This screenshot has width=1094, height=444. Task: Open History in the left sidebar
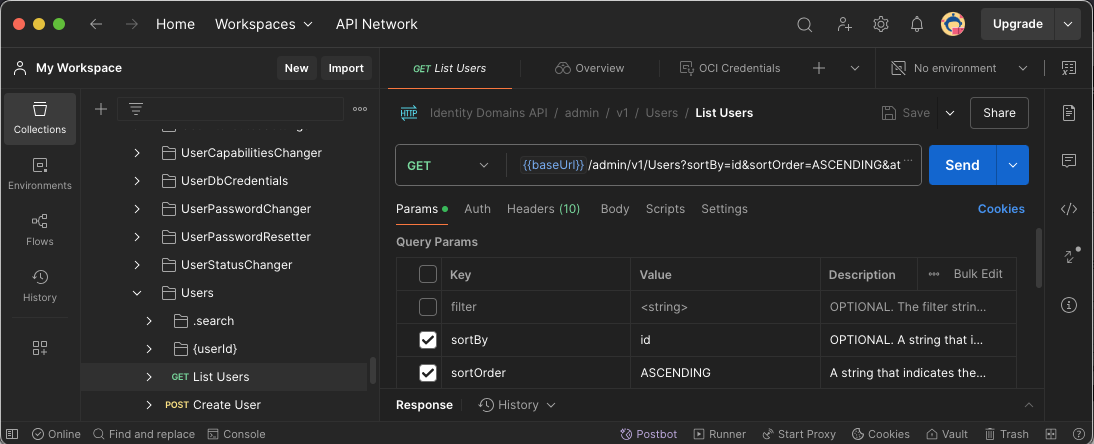click(40, 286)
